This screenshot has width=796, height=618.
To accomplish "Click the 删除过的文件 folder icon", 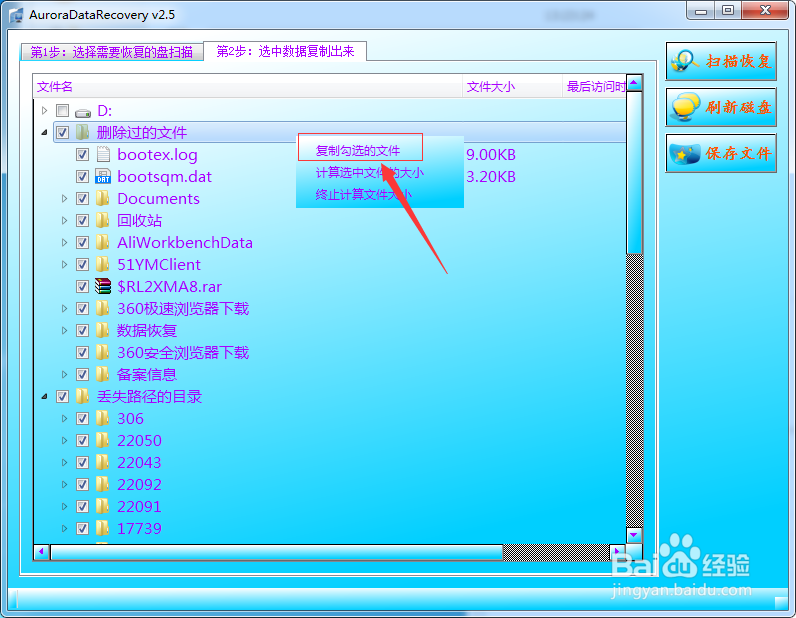I will pos(82,132).
